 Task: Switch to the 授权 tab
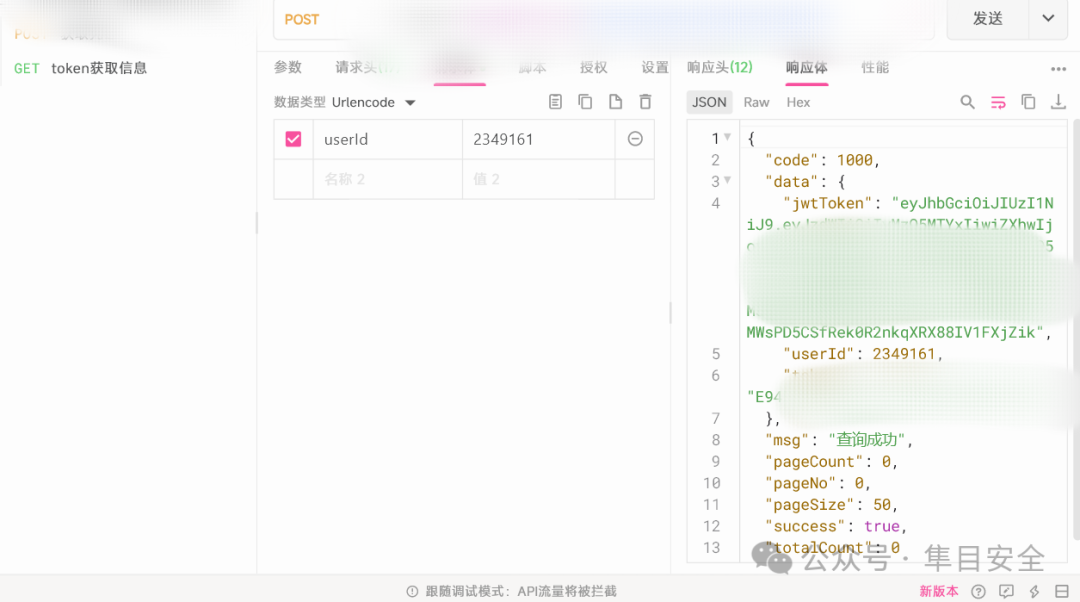[x=593, y=68]
